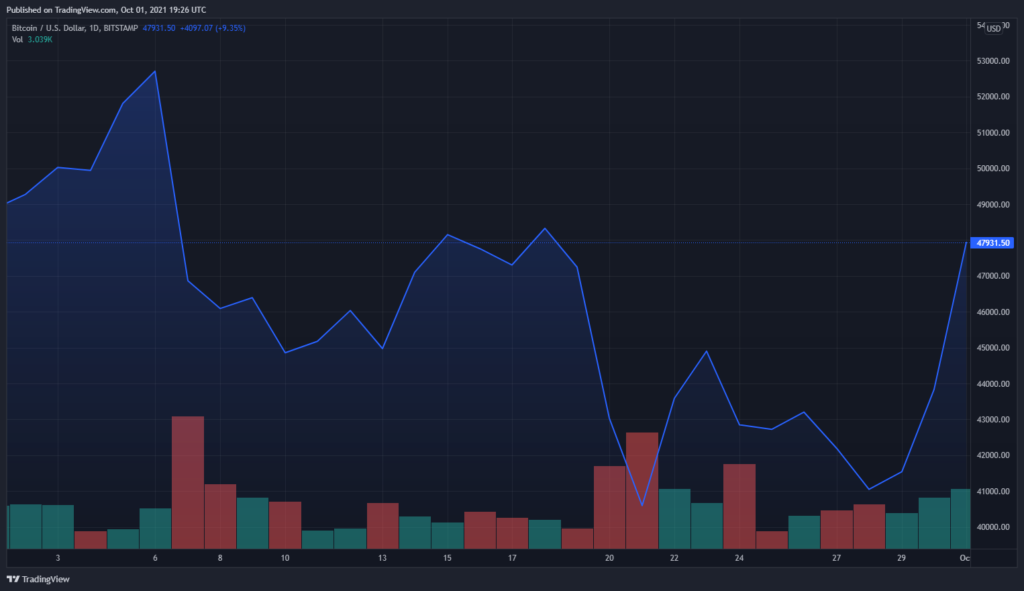Click the price line low near date 21
The height and width of the screenshot is (591, 1024).
click(x=642, y=504)
